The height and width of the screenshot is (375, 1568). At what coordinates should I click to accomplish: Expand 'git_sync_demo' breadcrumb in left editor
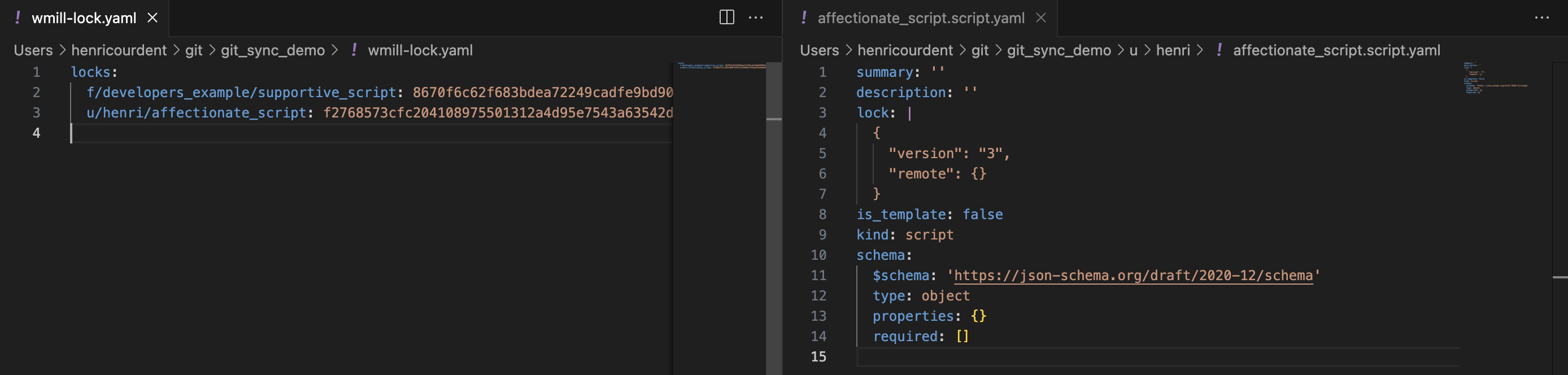point(272,50)
